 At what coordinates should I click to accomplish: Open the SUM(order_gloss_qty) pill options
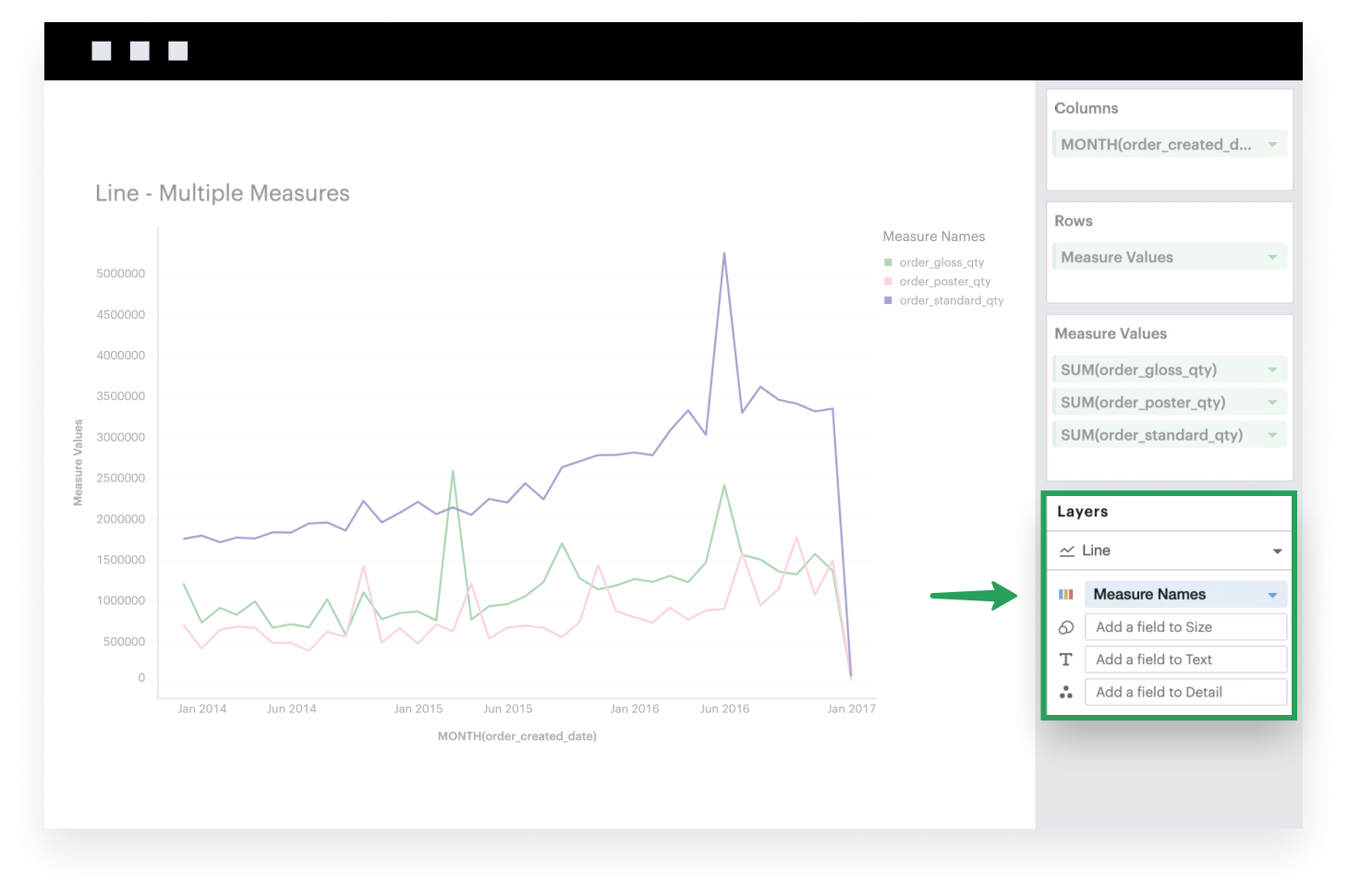pyautogui.click(x=1272, y=369)
